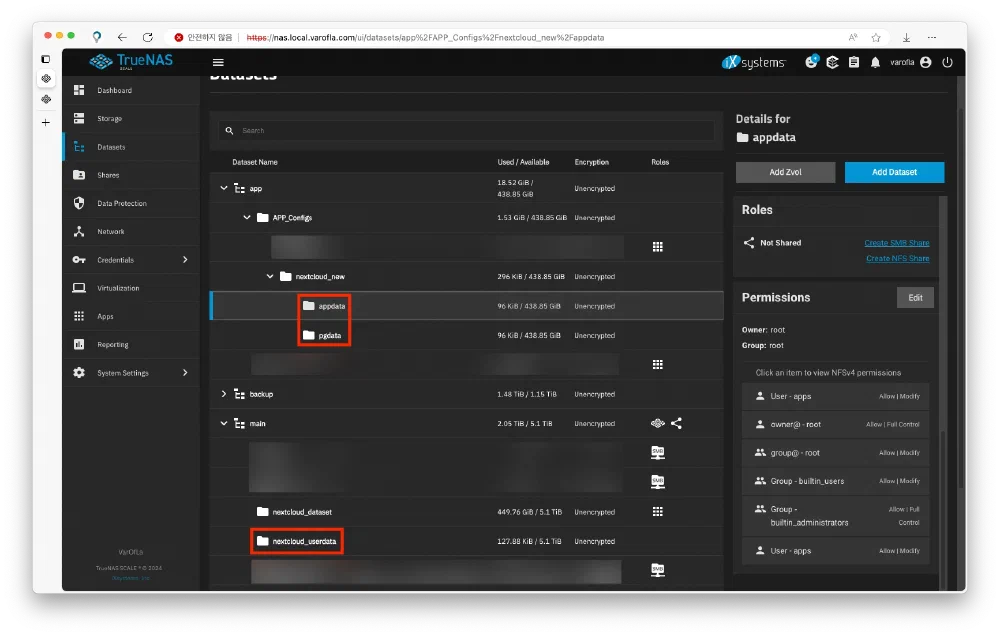Click the varofla user avatar icon
This screenshot has width=1000, height=636.
click(x=925, y=62)
